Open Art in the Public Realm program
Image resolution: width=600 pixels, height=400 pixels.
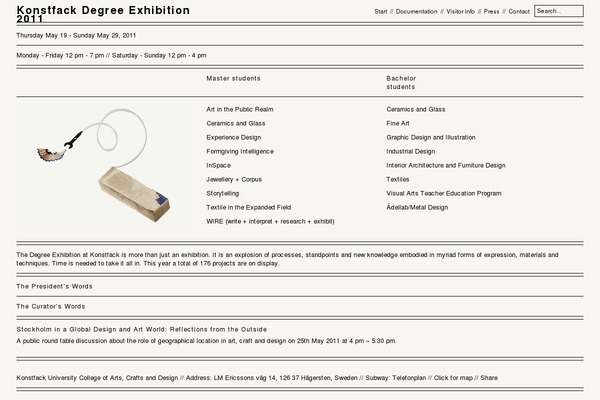pos(240,109)
